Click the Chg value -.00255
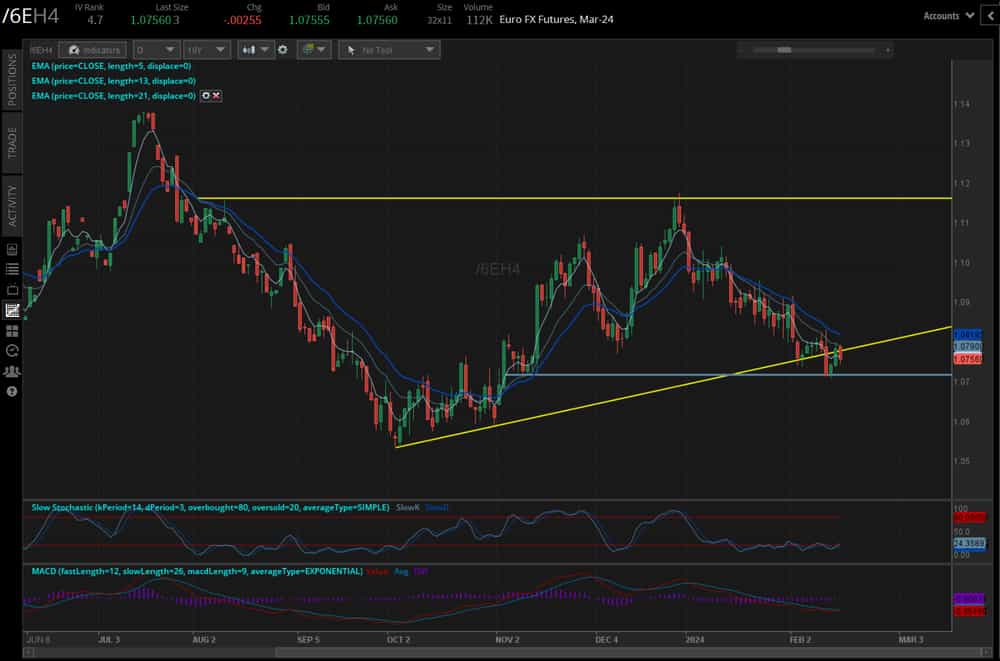This screenshot has width=1000, height=661. coord(242,20)
